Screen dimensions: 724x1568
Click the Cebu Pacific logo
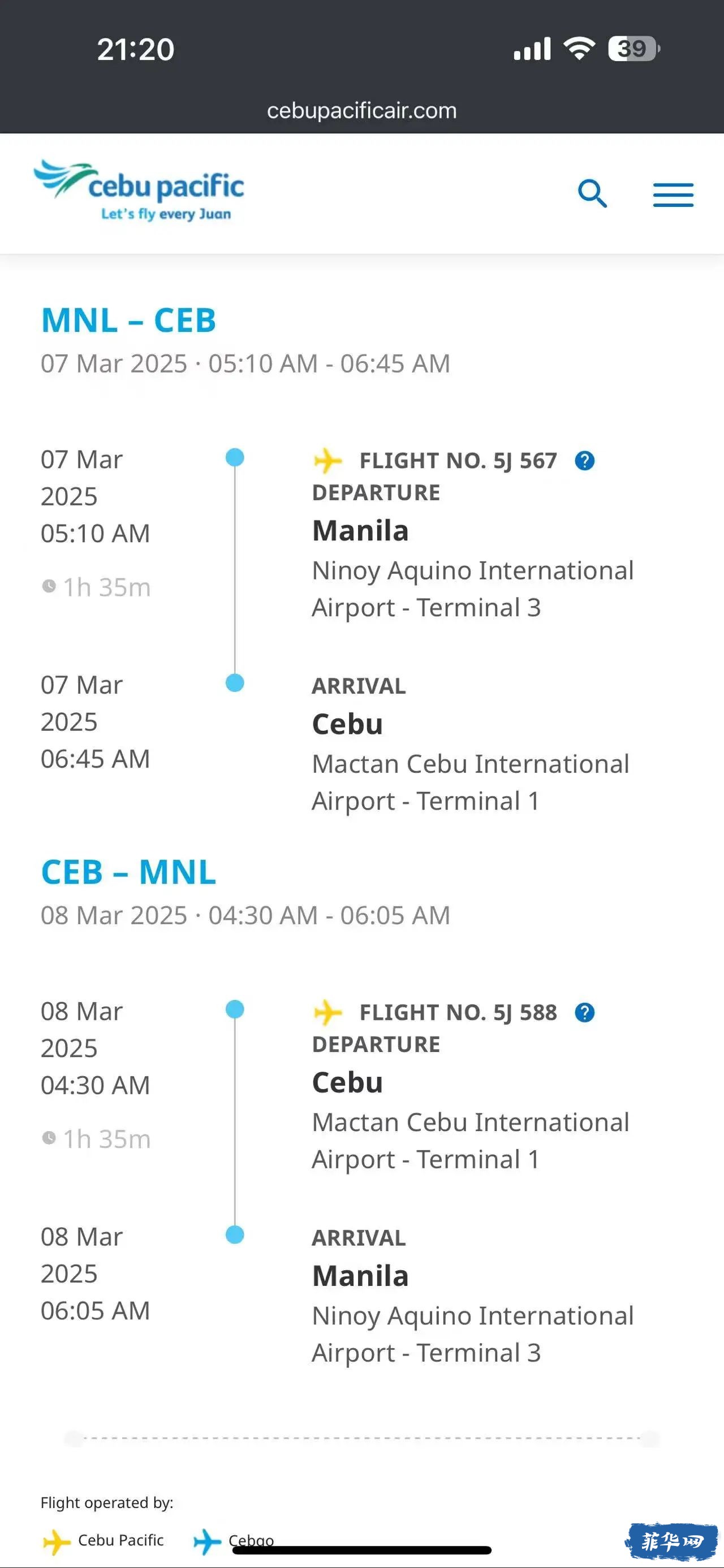[x=139, y=191]
